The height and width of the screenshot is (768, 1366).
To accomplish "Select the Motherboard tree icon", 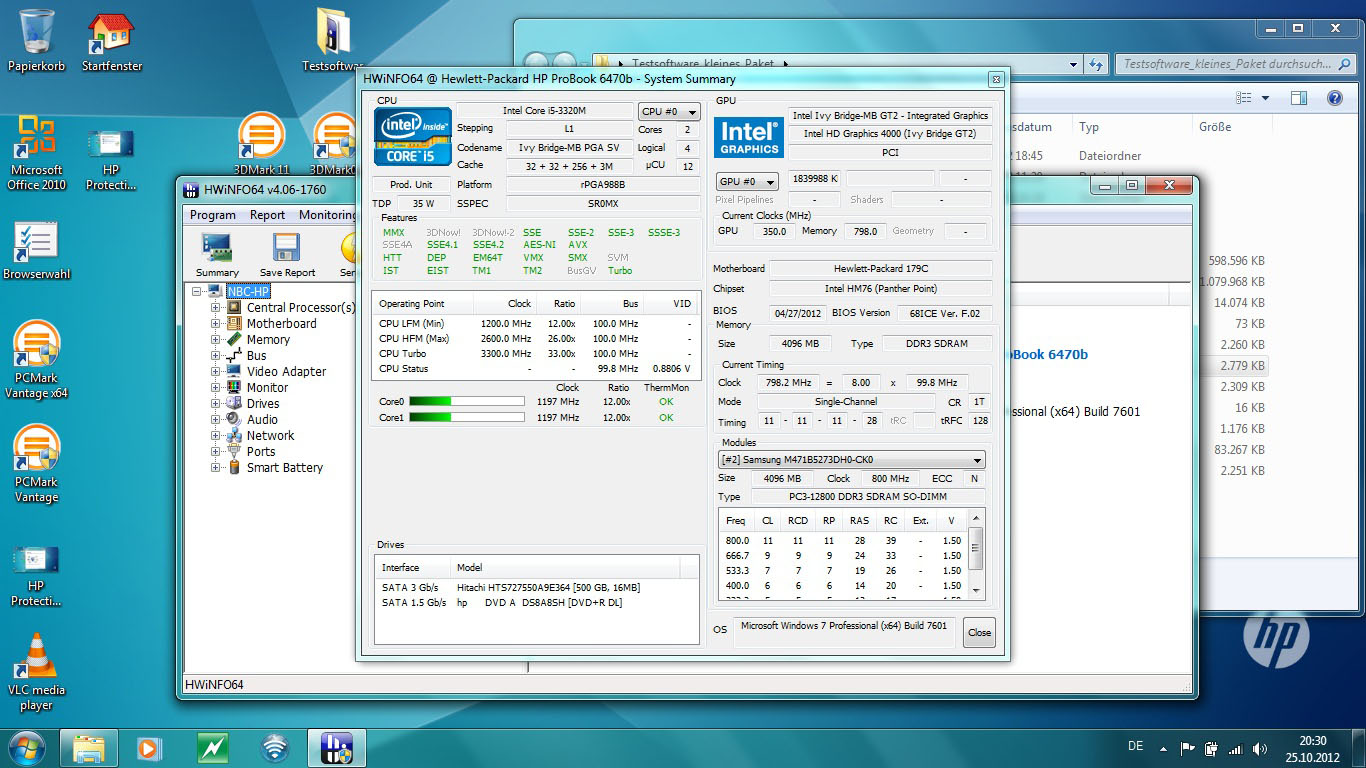I will (234, 324).
